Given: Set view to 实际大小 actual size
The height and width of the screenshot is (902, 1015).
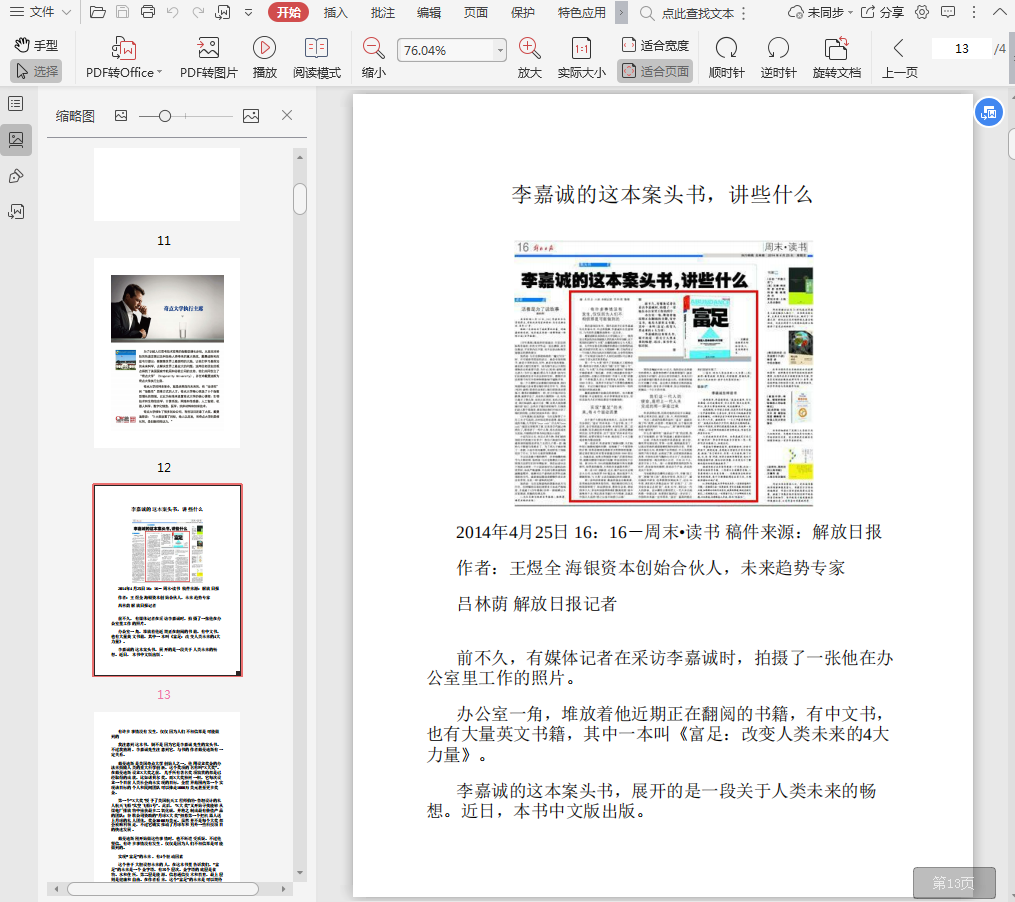Looking at the screenshot, I should pos(581,57).
